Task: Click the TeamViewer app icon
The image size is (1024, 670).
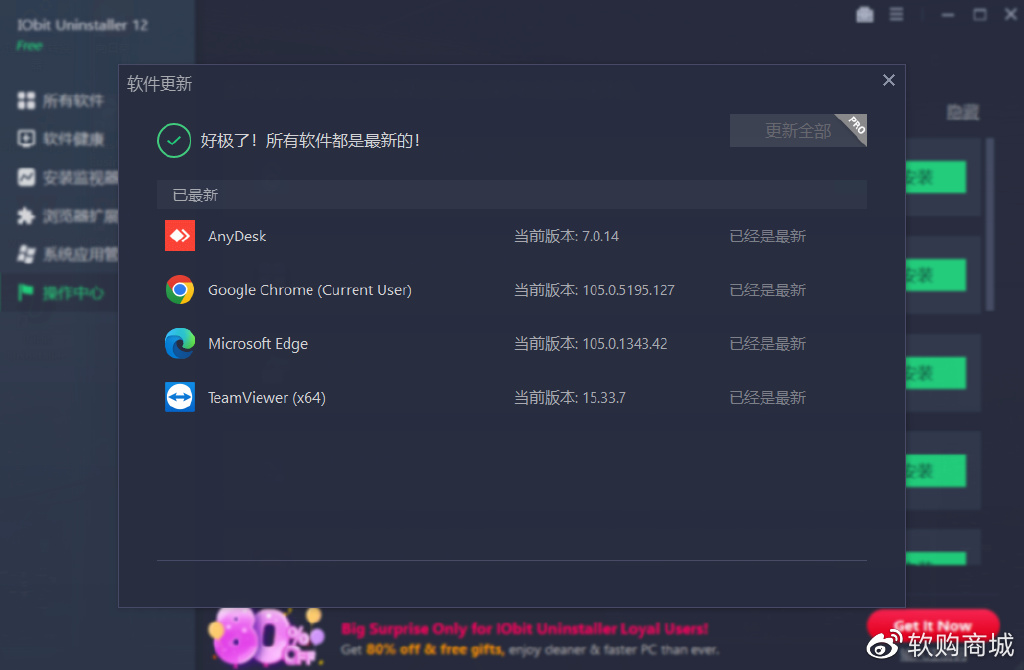Action: pos(180,397)
